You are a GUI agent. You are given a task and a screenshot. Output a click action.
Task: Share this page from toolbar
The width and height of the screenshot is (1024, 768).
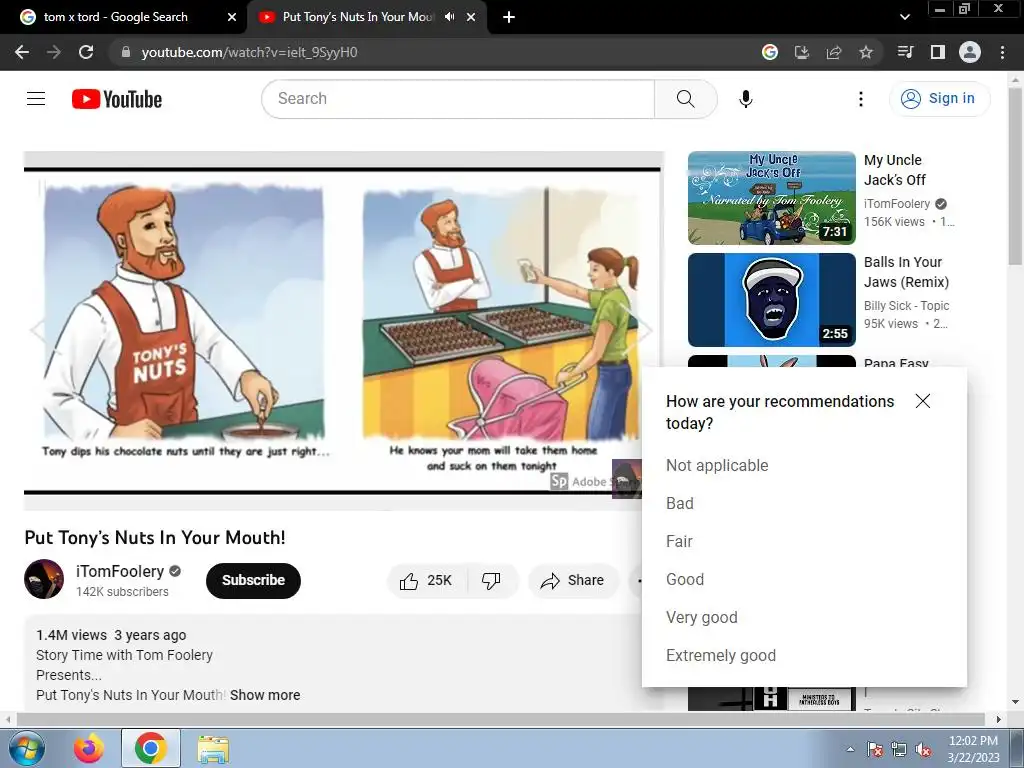coord(834,52)
